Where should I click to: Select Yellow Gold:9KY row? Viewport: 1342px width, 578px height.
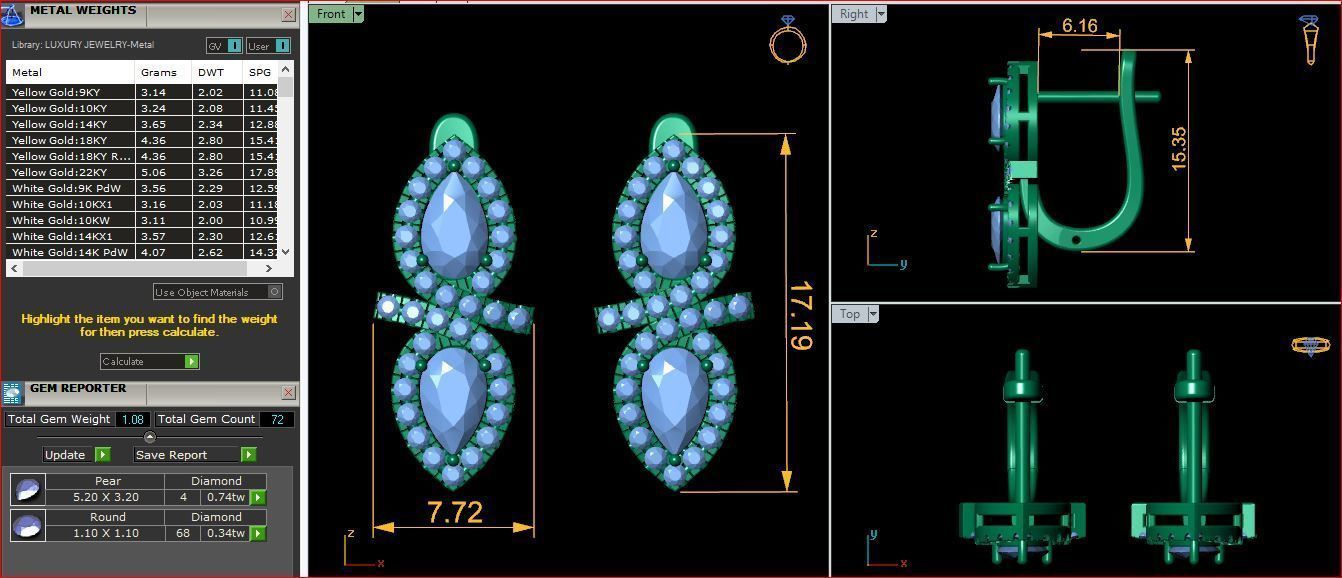[x=142, y=92]
